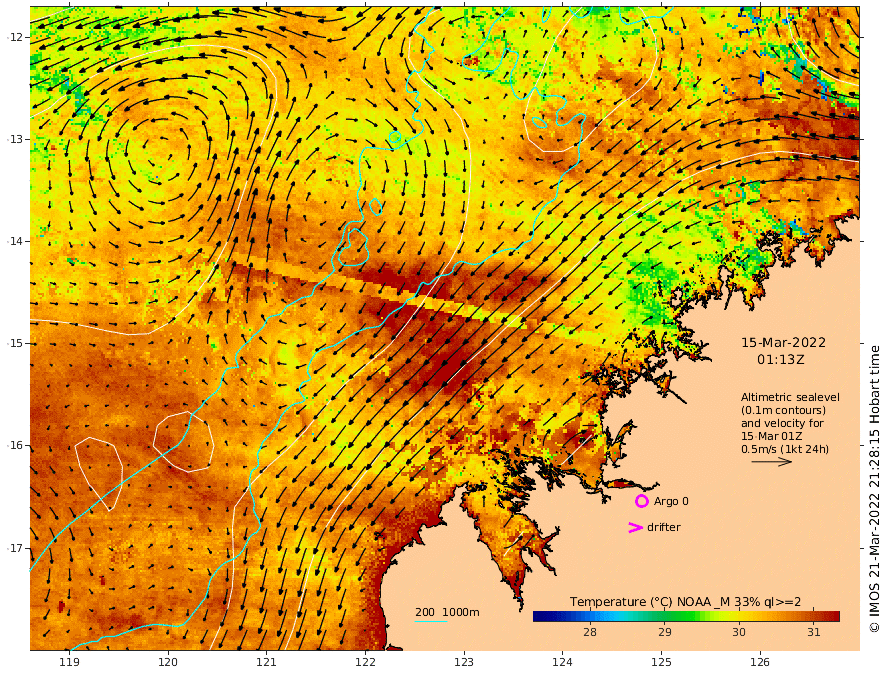Image resolution: width=880 pixels, height=680 pixels.
Task: Click the velocity scale reference arrow
Action: (x=772, y=462)
